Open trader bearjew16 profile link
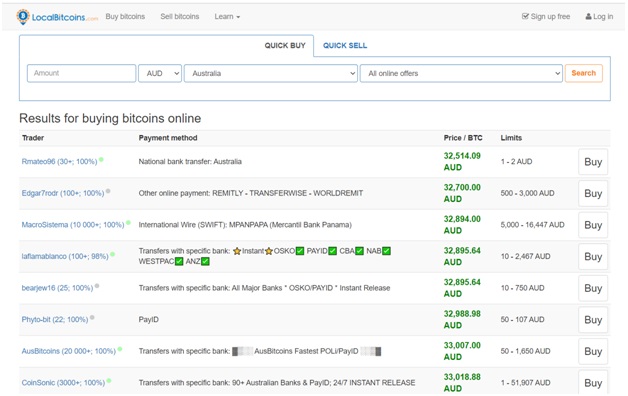This screenshot has height=396, width=628. [57, 288]
